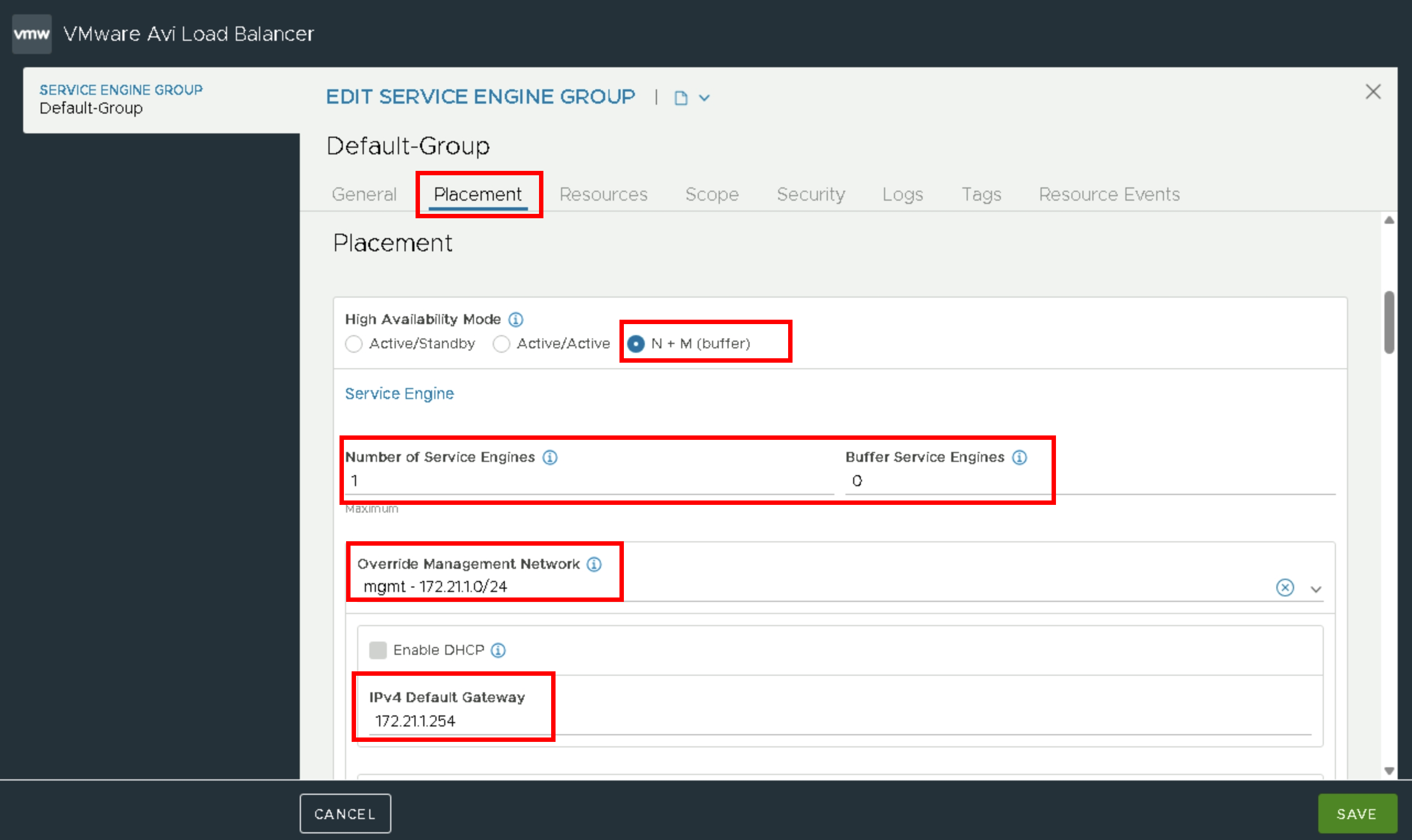Image resolution: width=1412 pixels, height=840 pixels.
Task: Select Active/Active radio option
Action: coord(502,344)
